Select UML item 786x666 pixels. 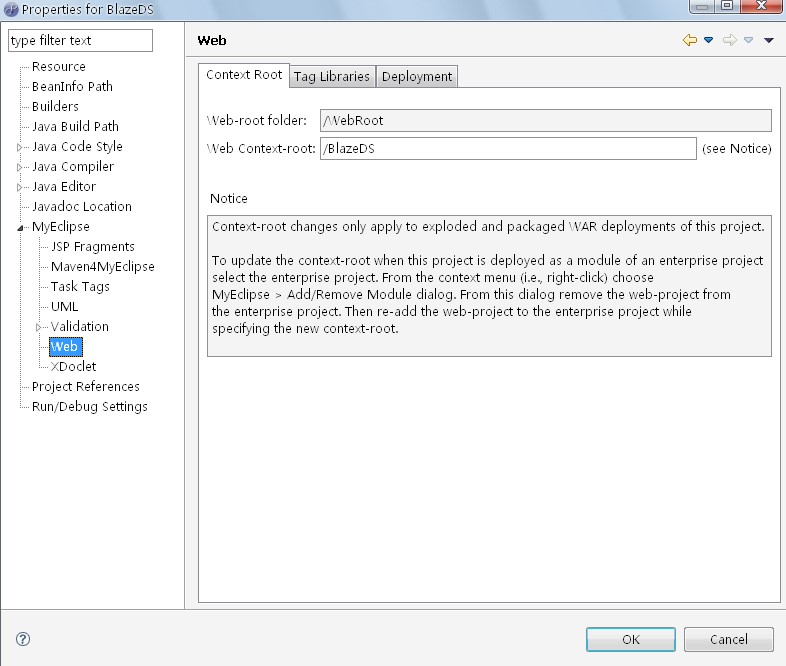[65, 307]
